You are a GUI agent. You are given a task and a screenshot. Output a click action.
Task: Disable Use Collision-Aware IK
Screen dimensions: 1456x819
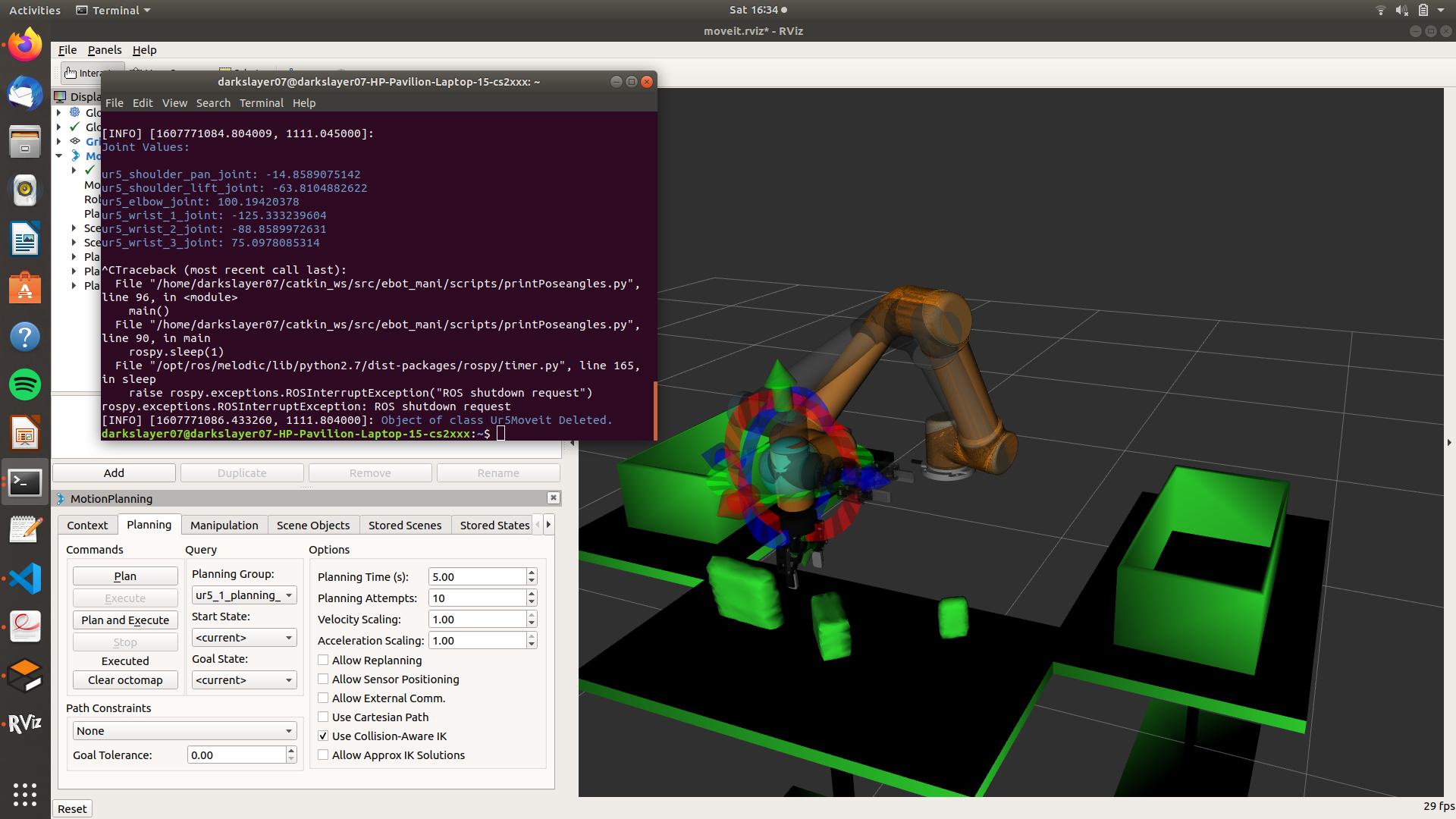pyautogui.click(x=323, y=735)
